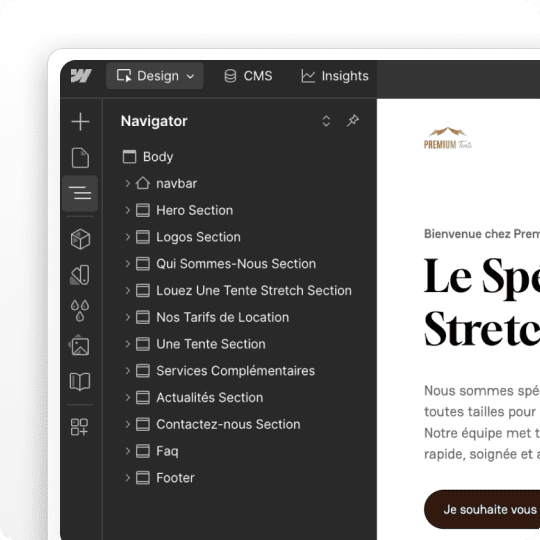
Task: Expand the Footer chevron
Action: click(x=127, y=478)
